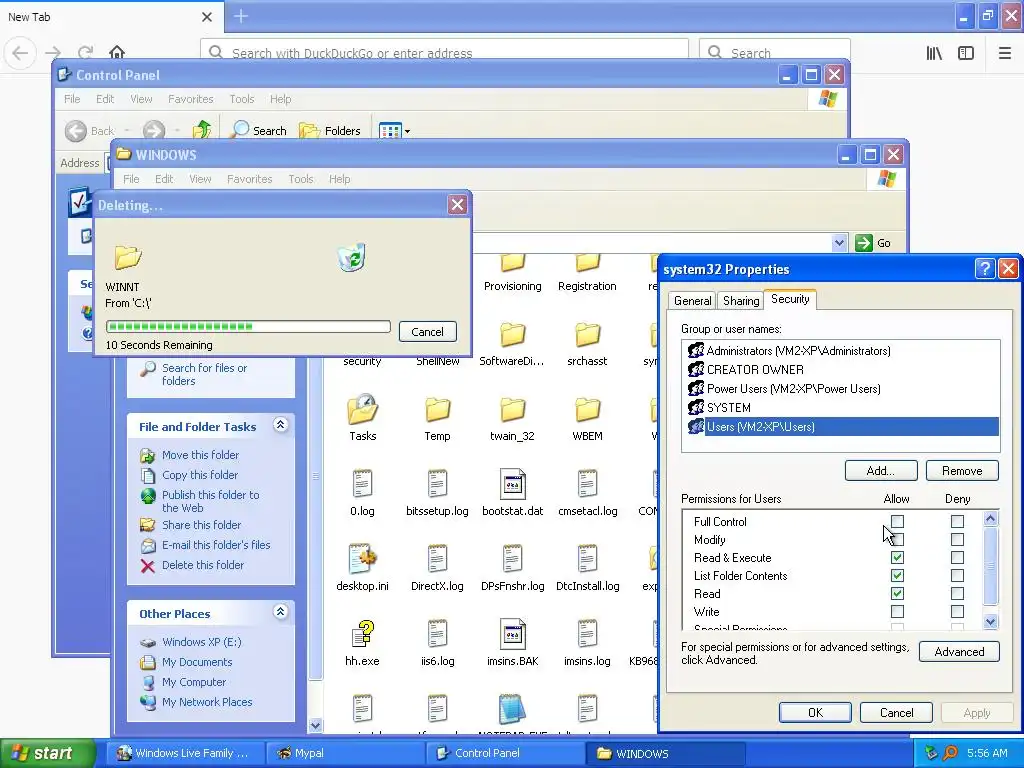Click Control Panel Up folder icon
Screen dimensions: 1024x768
(x=202, y=130)
